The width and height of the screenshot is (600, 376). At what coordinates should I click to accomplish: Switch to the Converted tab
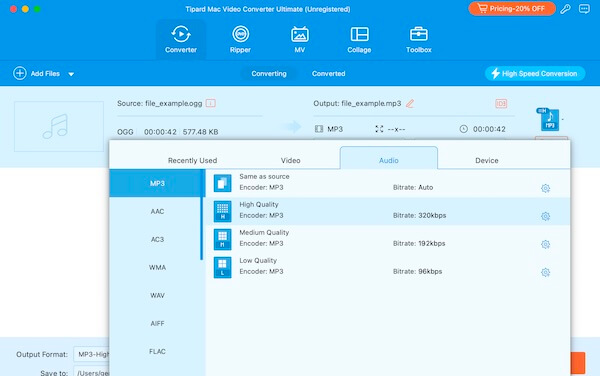coord(328,73)
